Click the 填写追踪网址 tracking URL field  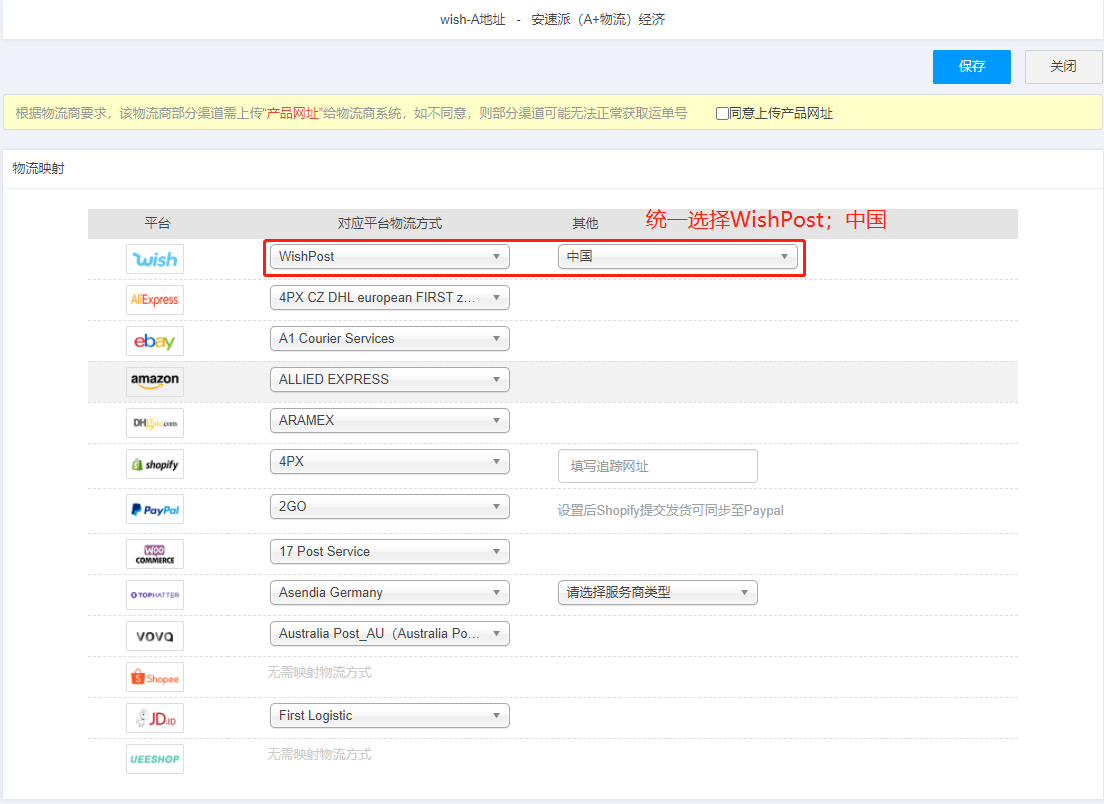tap(657, 466)
